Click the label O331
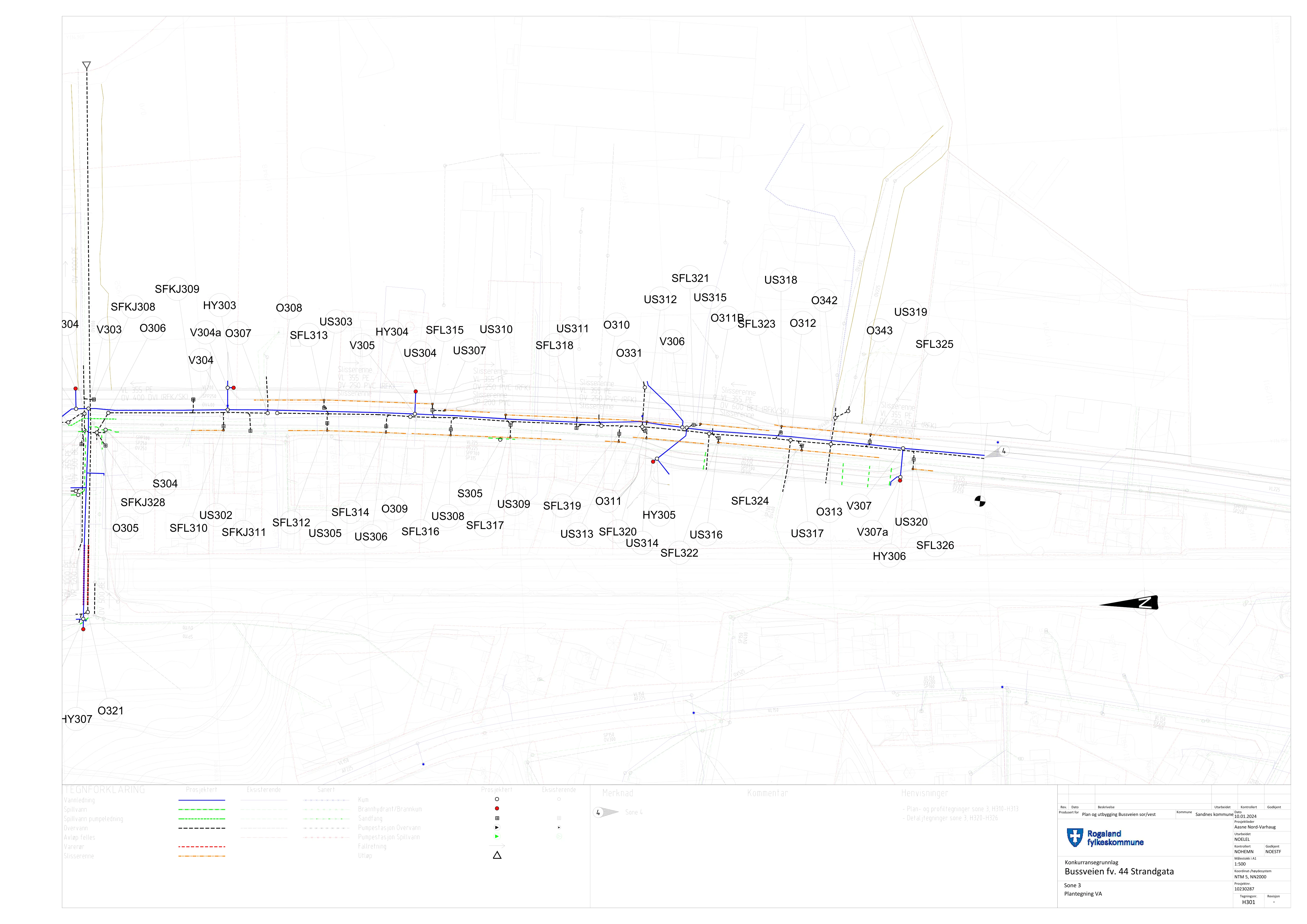 pos(629,354)
